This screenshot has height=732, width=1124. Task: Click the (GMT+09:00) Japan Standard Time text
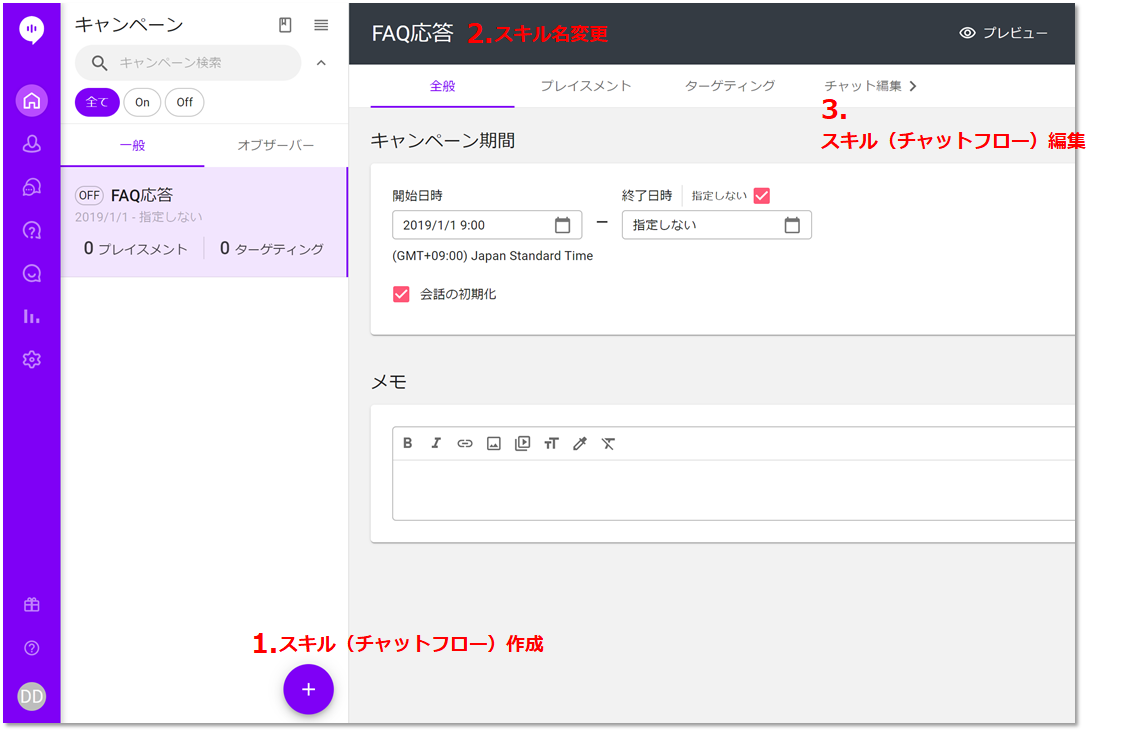[x=492, y=256]
